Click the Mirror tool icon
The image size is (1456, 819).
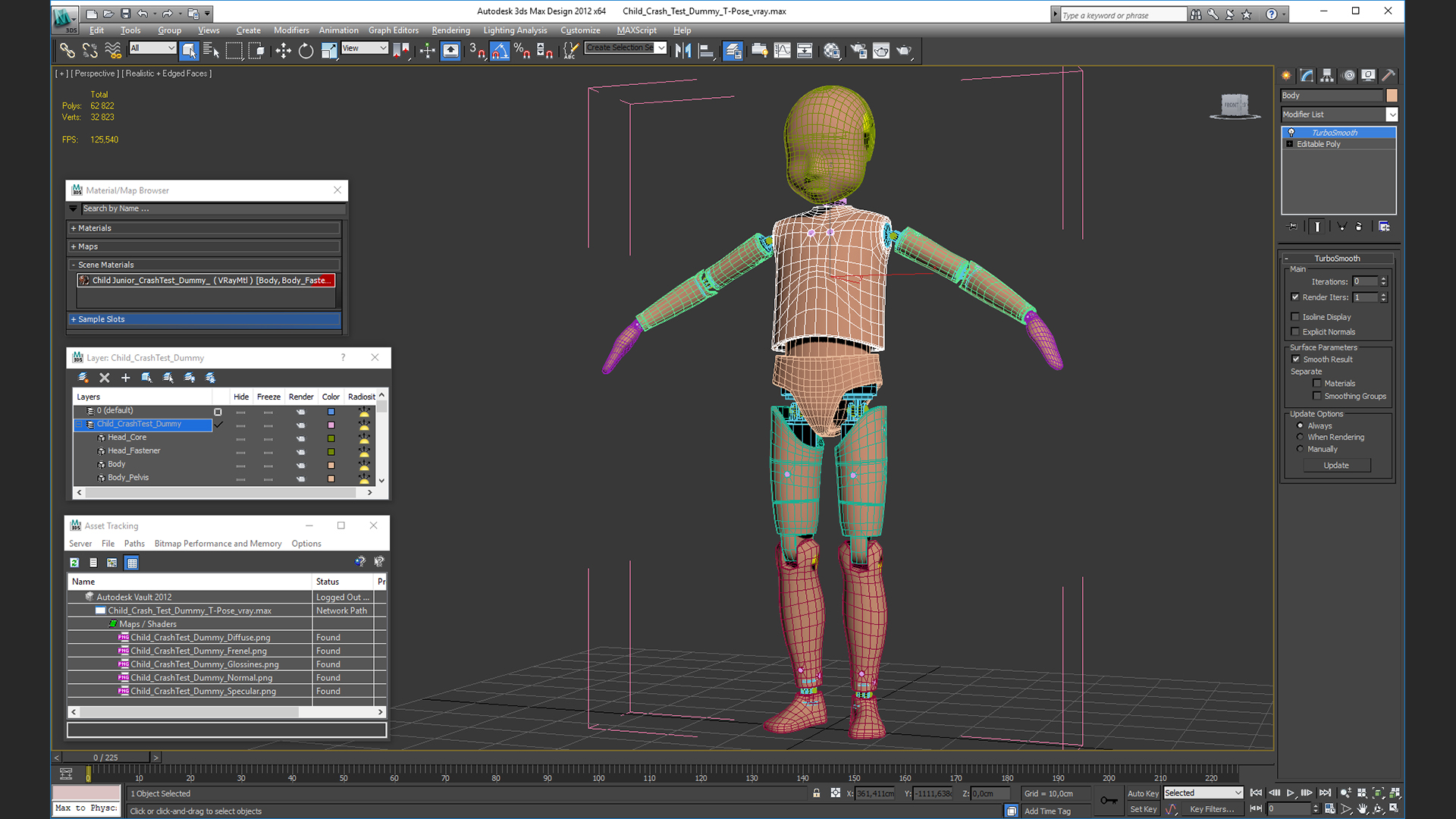682,51
